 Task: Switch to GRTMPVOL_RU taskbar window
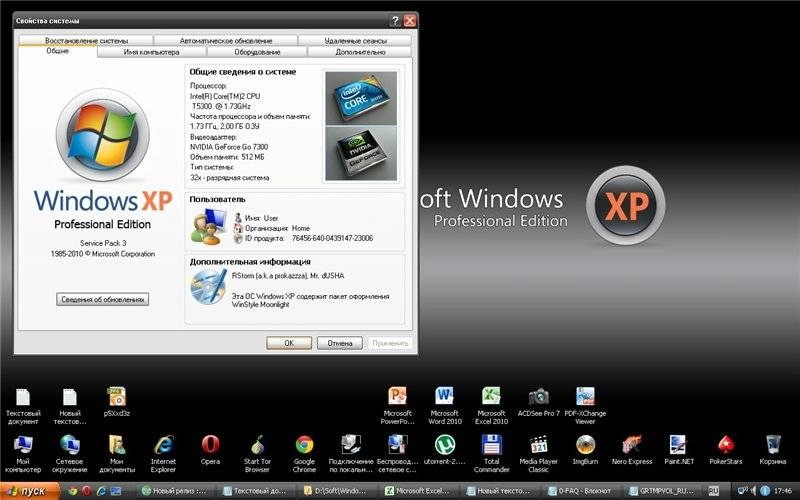coord(662,491)
